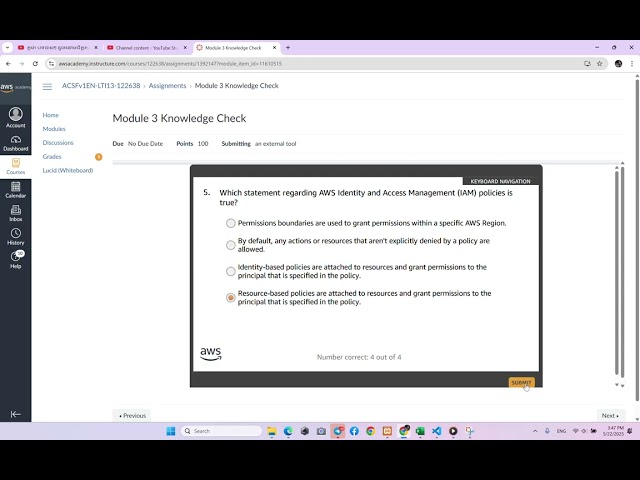The image size is (640, 480).
Task: Open Grades in course navigation
Action: click(x=52, y=157)
